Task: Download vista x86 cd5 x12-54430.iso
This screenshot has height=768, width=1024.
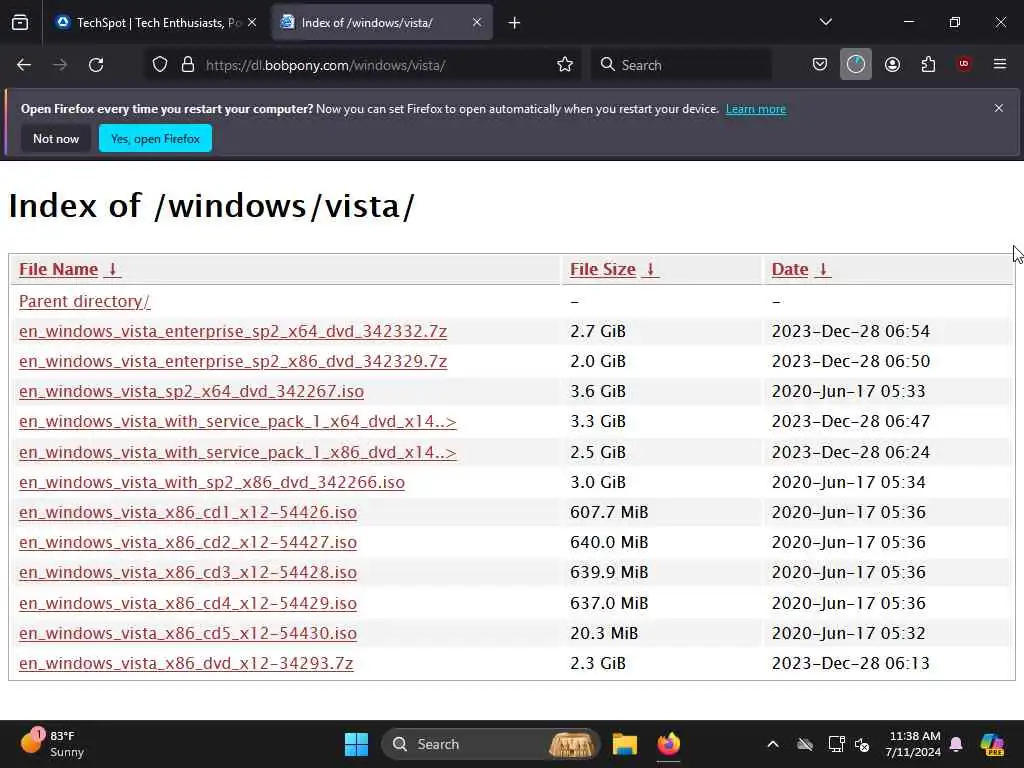Action: (x=188, y=633)
